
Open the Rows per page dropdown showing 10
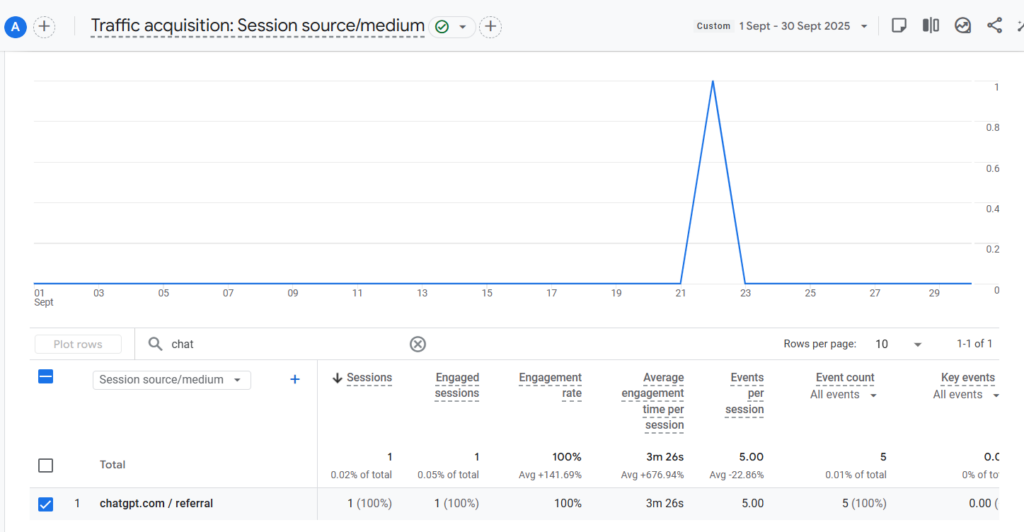point(898,344)
